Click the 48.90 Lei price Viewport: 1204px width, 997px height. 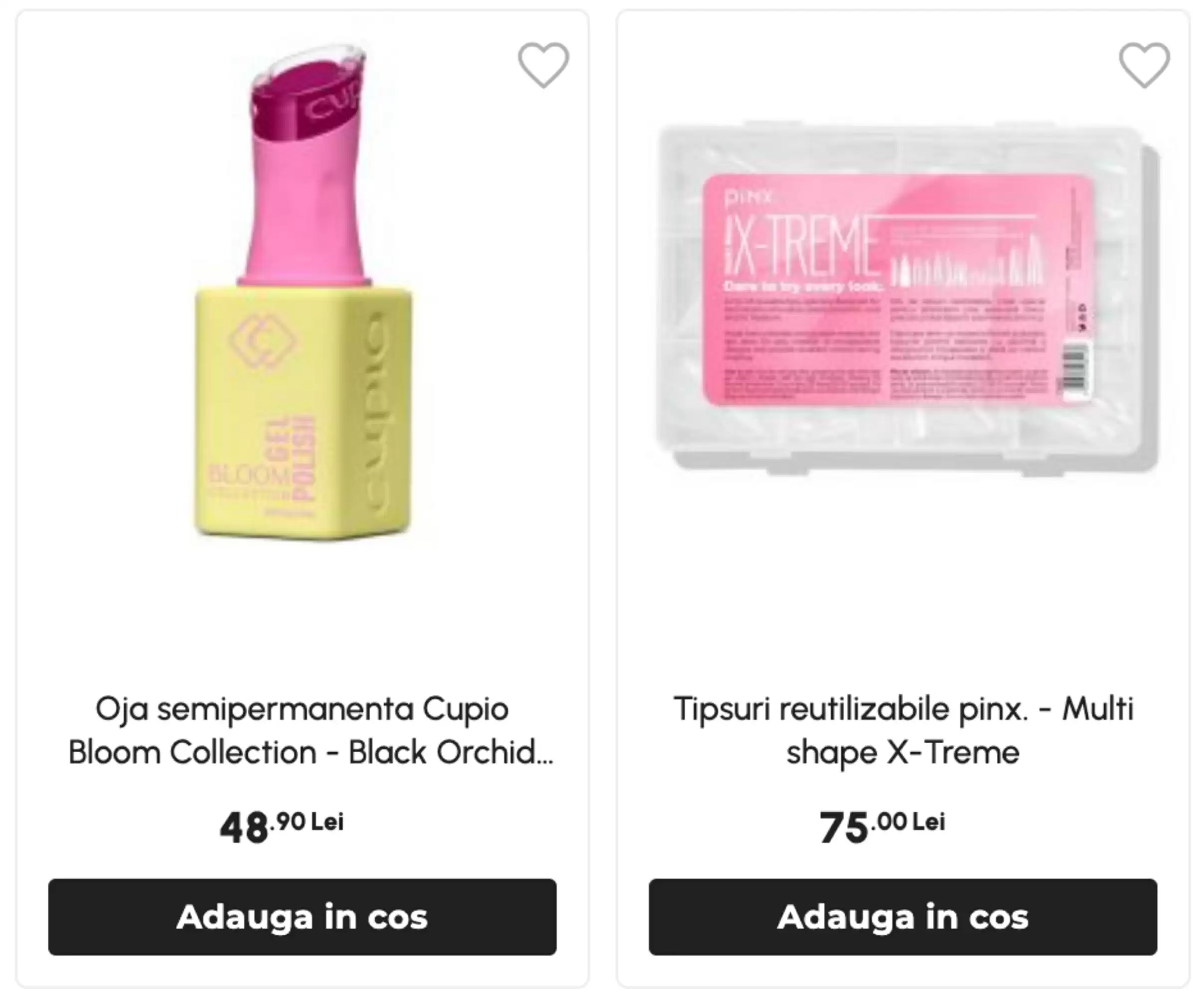282,827
